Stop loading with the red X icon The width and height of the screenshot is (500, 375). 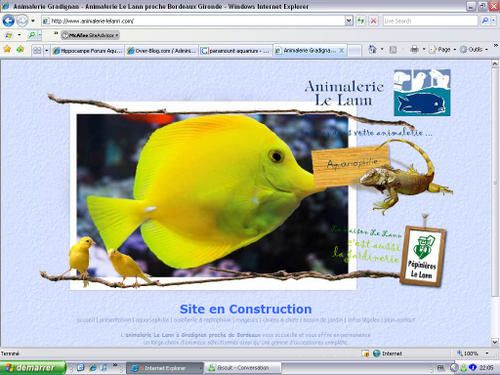pyautogui.click(x=374, y=21)
